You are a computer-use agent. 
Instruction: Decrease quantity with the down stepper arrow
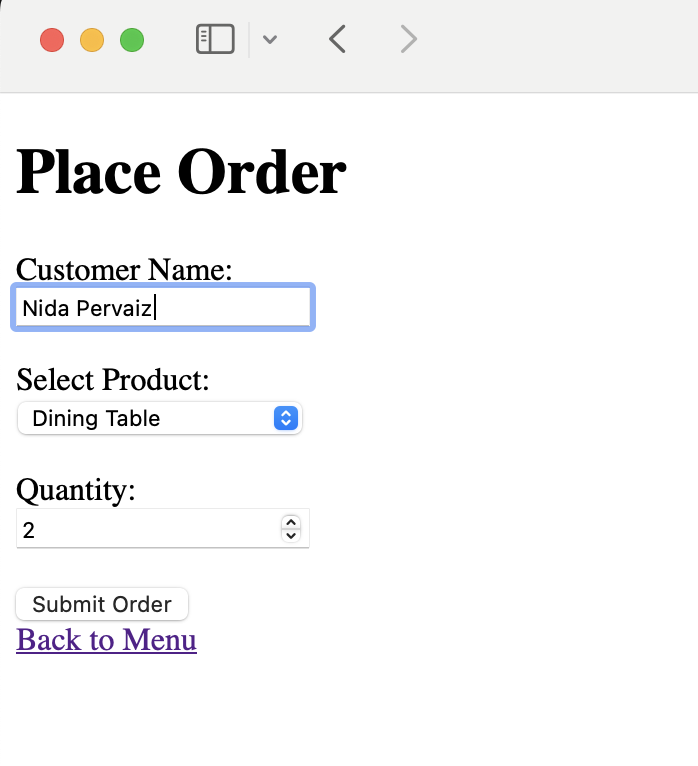291,535
